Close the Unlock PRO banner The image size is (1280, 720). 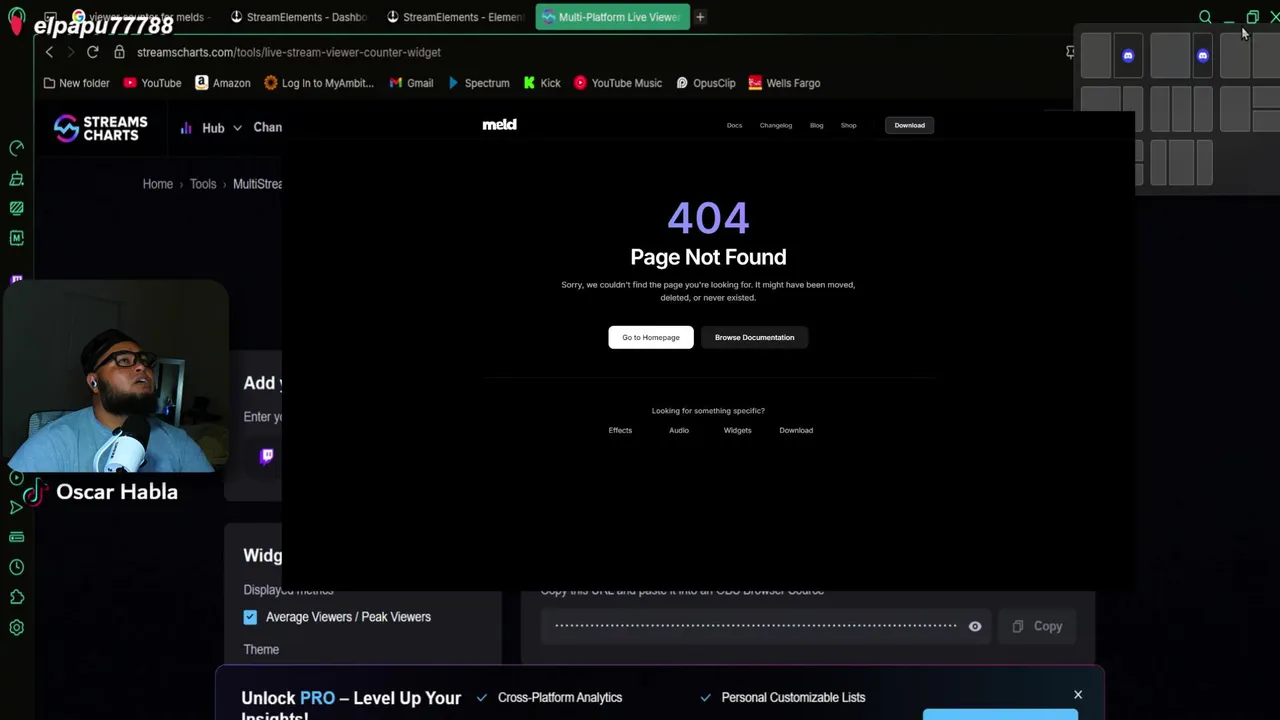1078,694
